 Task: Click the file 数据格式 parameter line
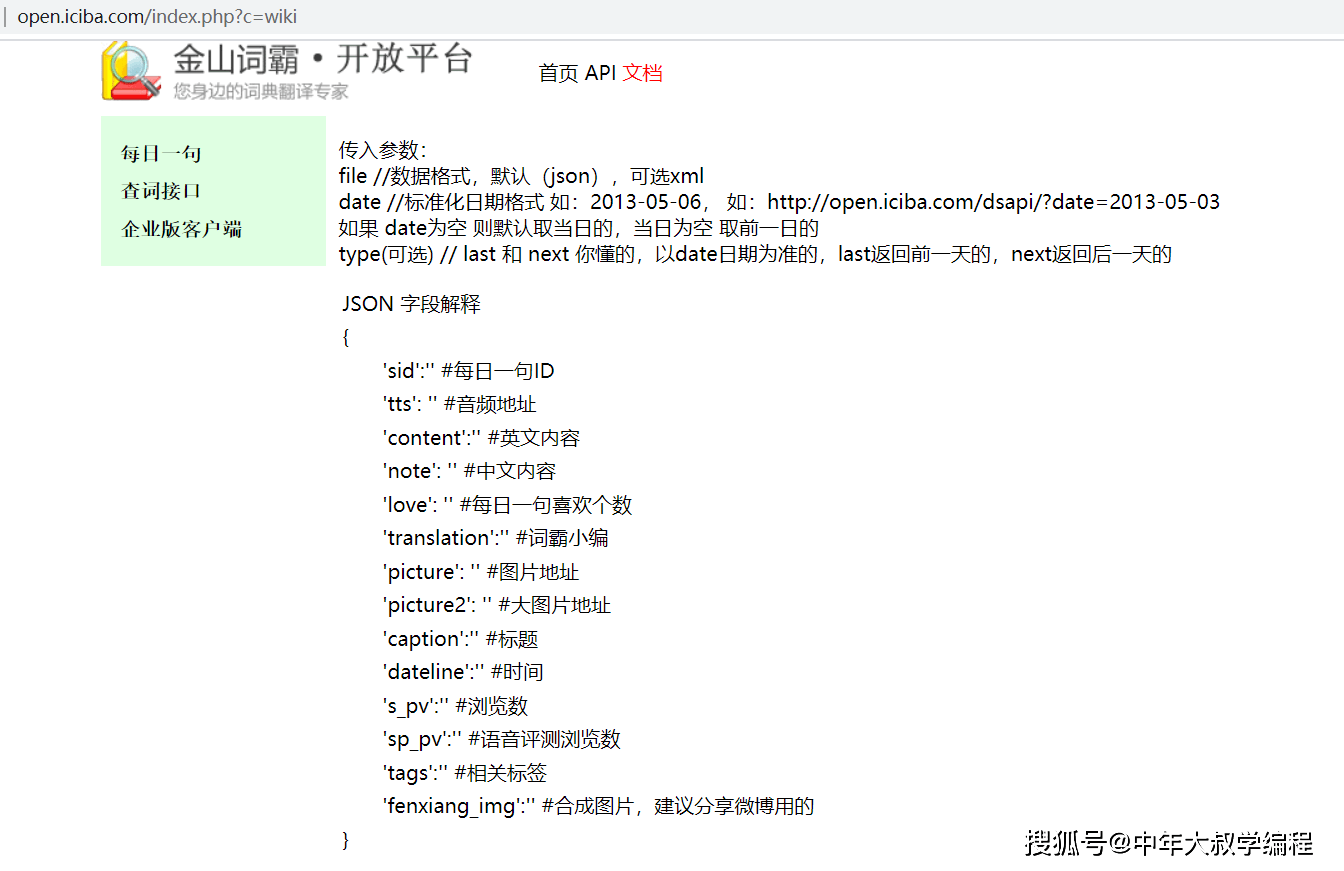point(521,176)
